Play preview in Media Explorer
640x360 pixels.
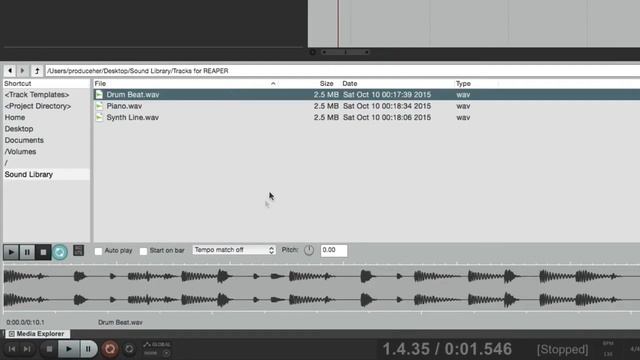(11, 252)
